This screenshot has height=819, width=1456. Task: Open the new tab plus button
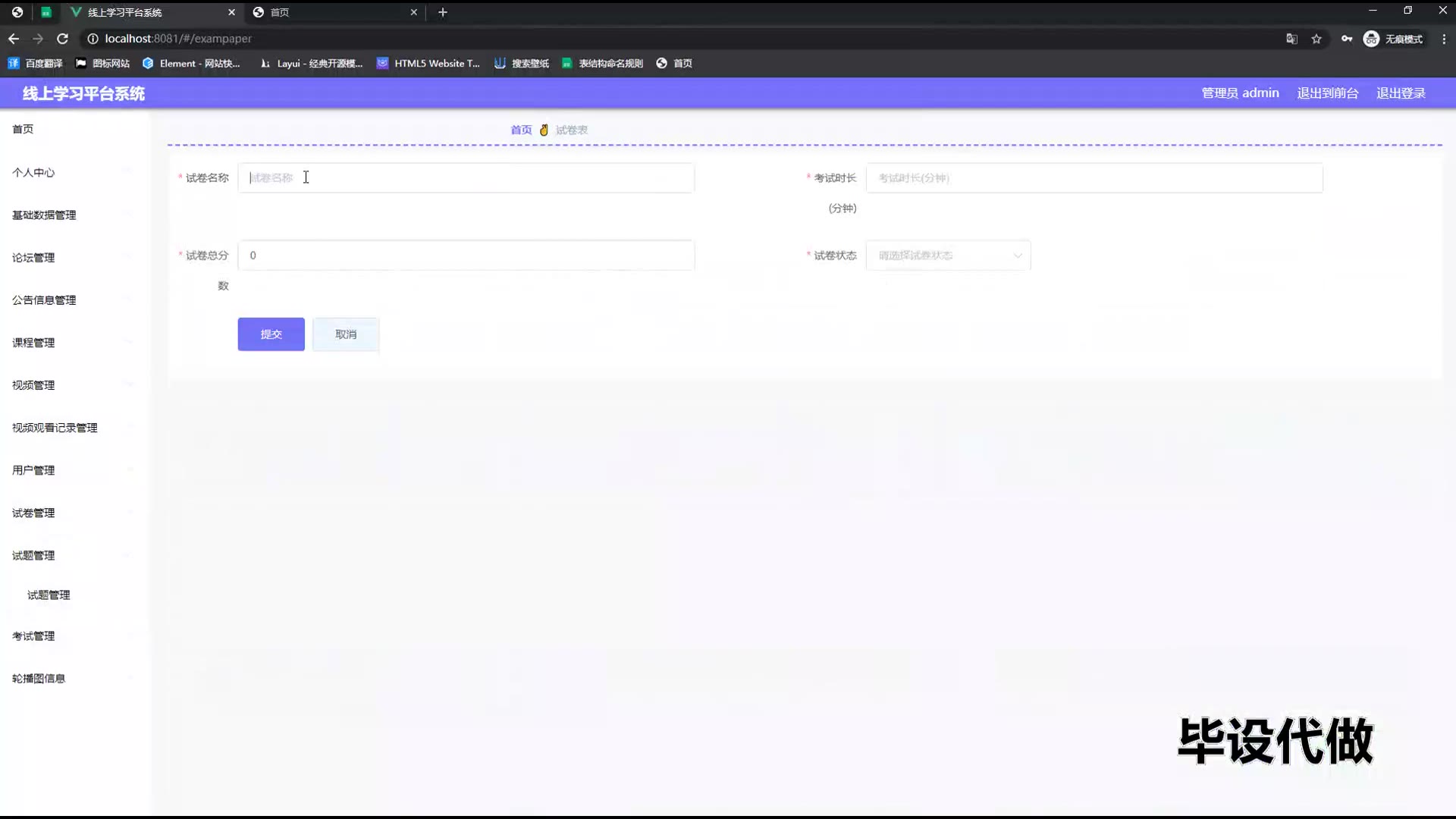click(443, 12)
